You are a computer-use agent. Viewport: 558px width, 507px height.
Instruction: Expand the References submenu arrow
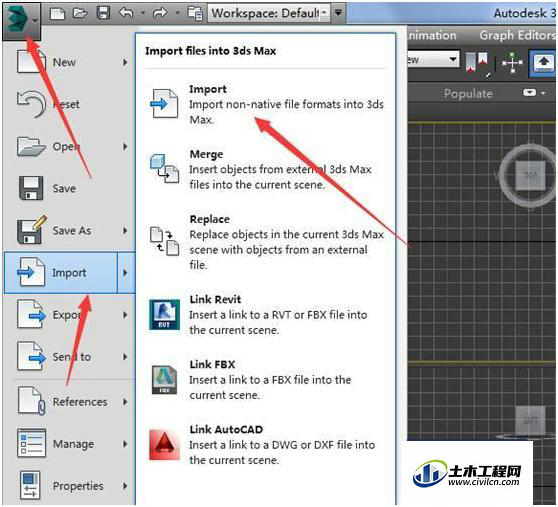tap(125, 402)
